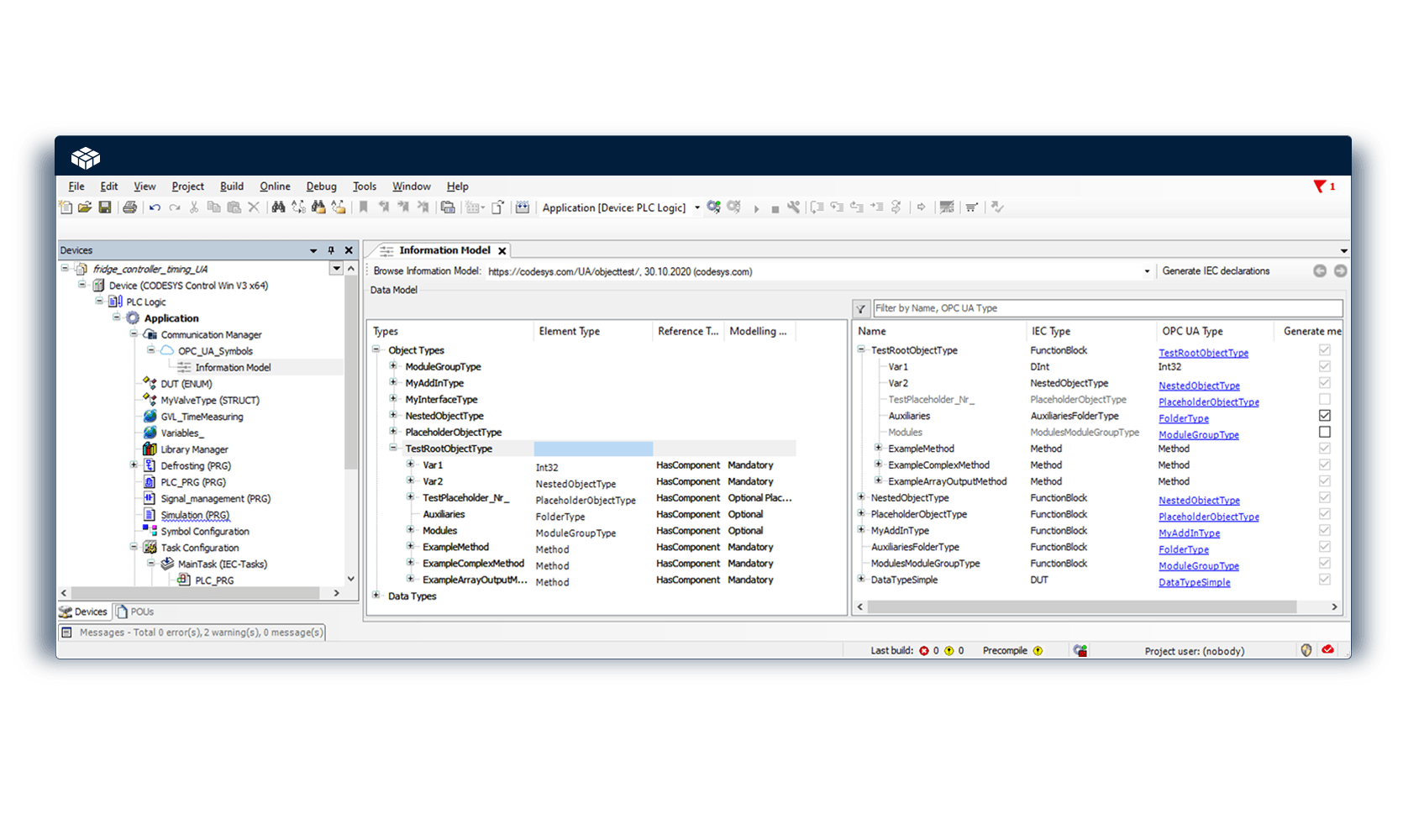Image resolution: width=1403 pixels, height=840 pixels.
Task: Open Find with the binoculars icon
Action: coord(278,207)
